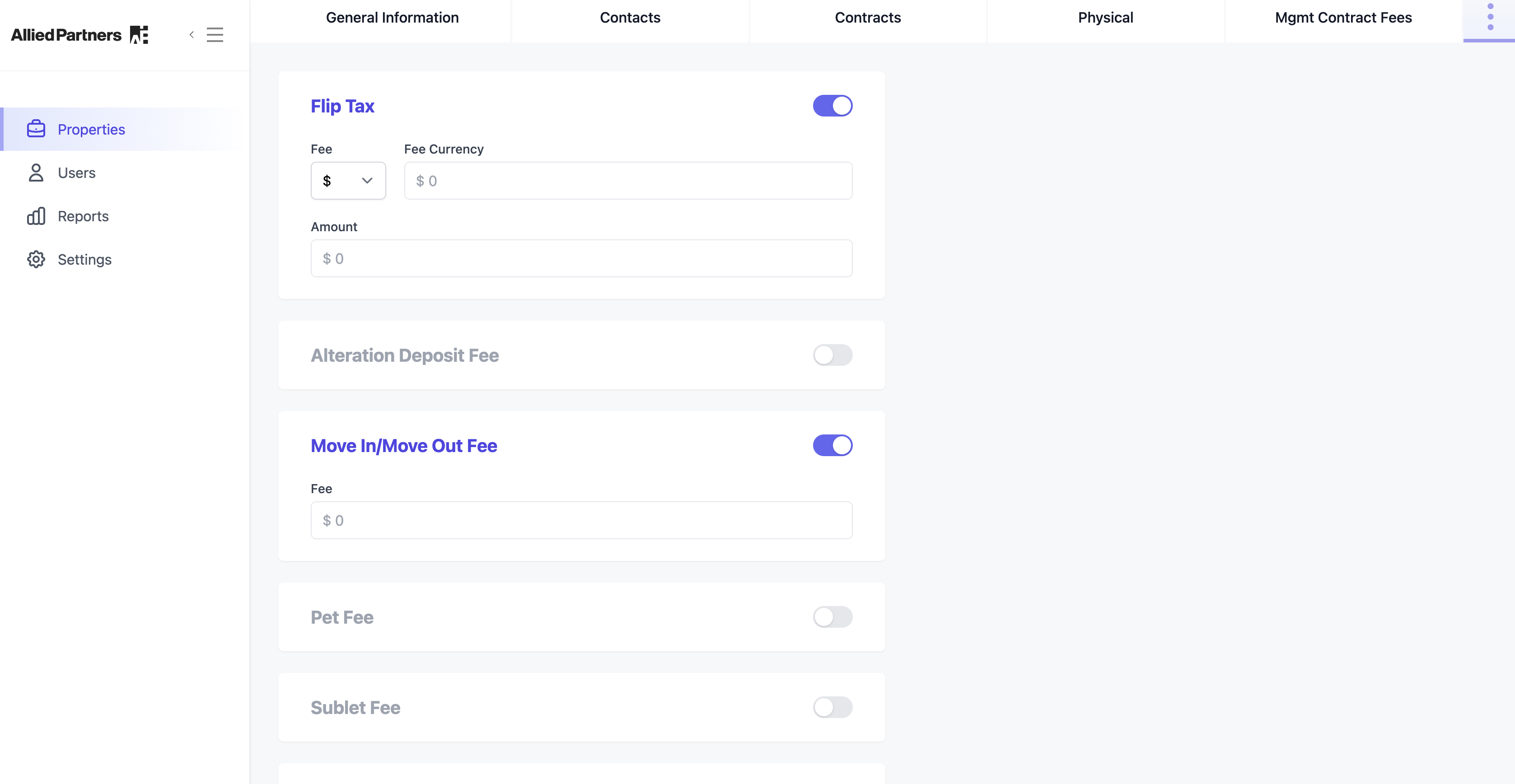Click the Amount label in Flip Tax
1515x784 pixels.
coord(333,226)
